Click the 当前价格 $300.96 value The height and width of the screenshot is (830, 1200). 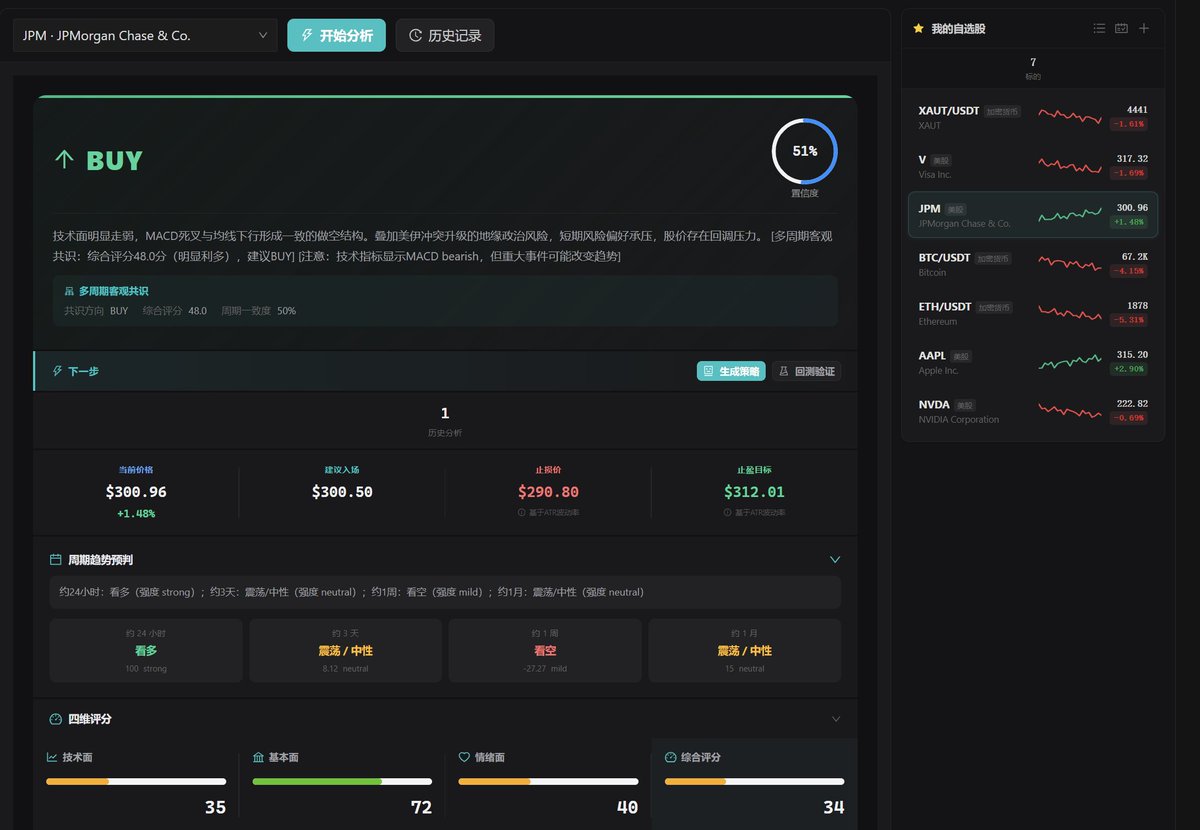(x=136, y=492)
